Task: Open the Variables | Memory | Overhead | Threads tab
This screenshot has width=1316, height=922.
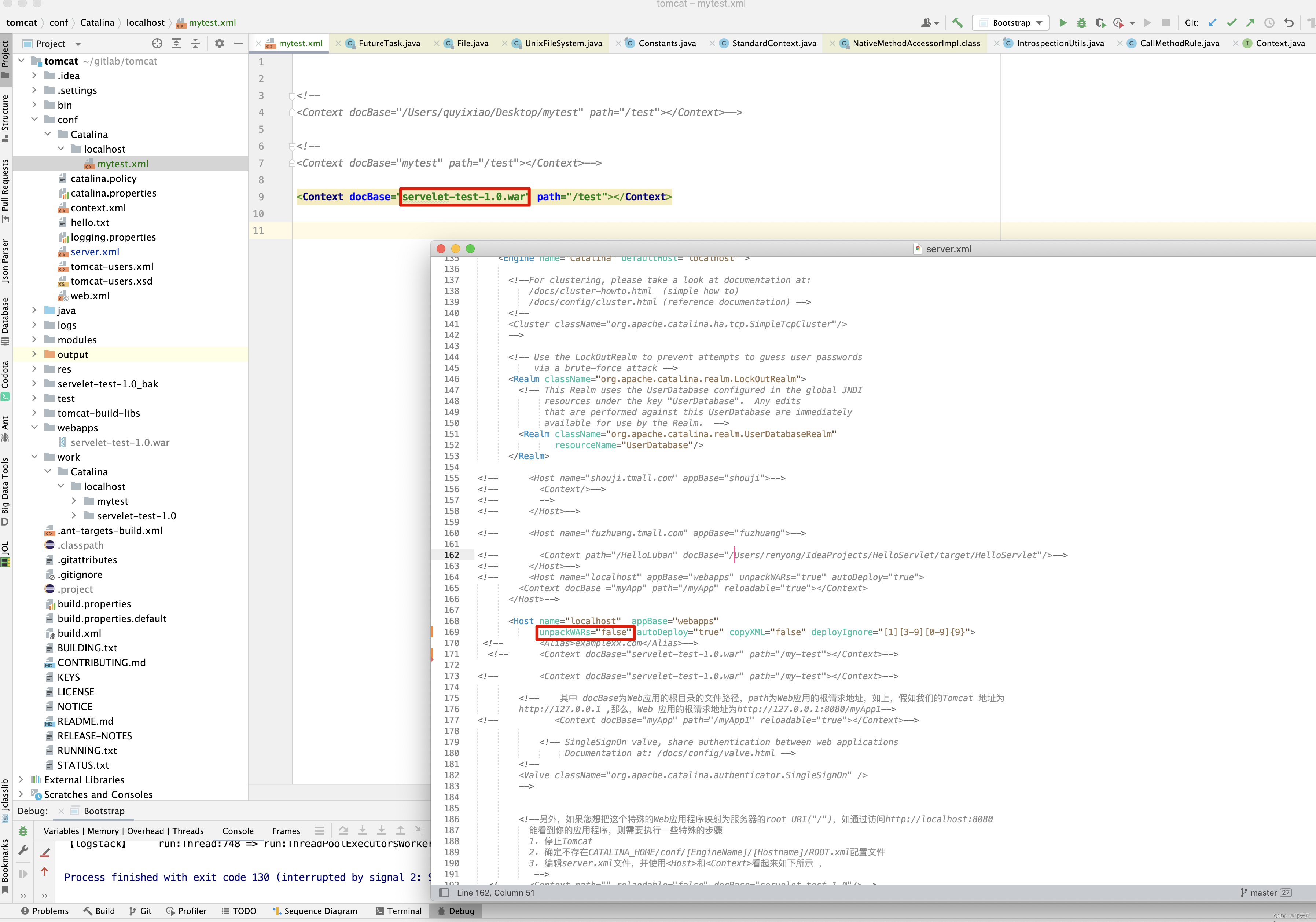Action: pyautogui.click(x=123, y=831)
